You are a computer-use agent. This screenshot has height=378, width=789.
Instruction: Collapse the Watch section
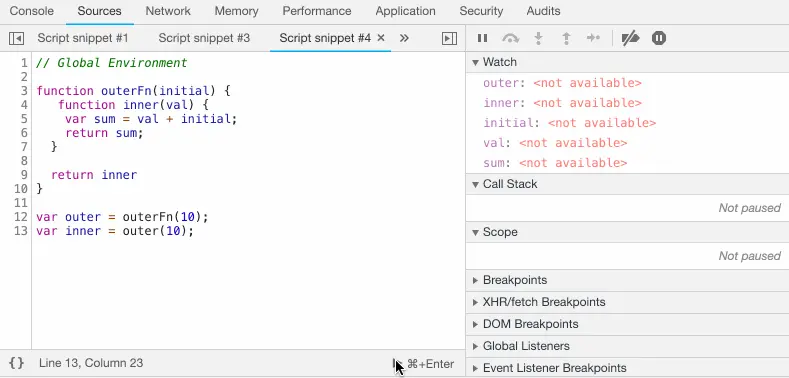(627, 62)
